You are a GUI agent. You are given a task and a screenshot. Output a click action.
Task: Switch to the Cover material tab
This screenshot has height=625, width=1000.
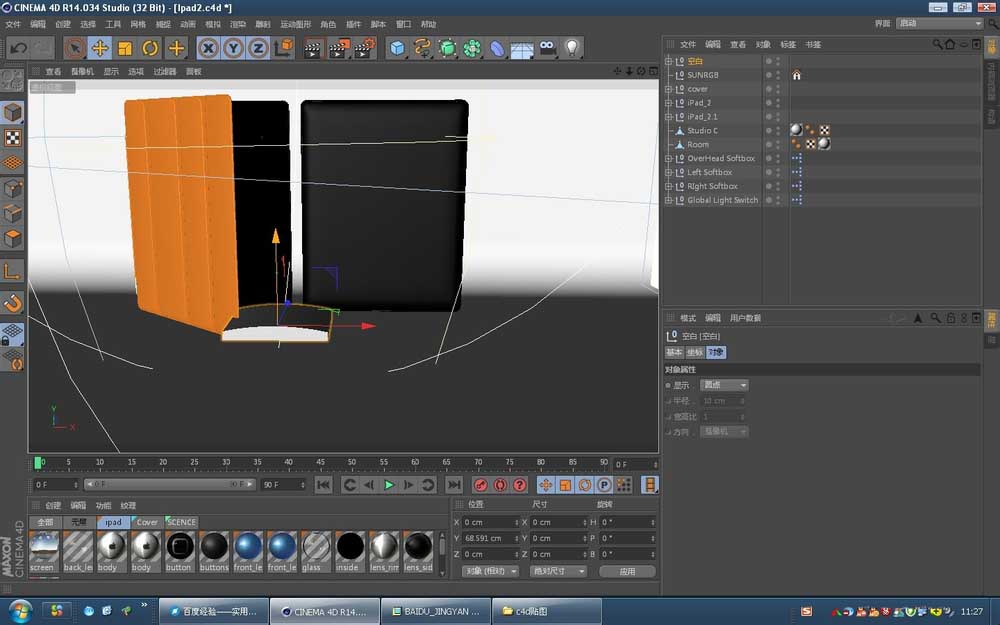click(x=146, y=522)
